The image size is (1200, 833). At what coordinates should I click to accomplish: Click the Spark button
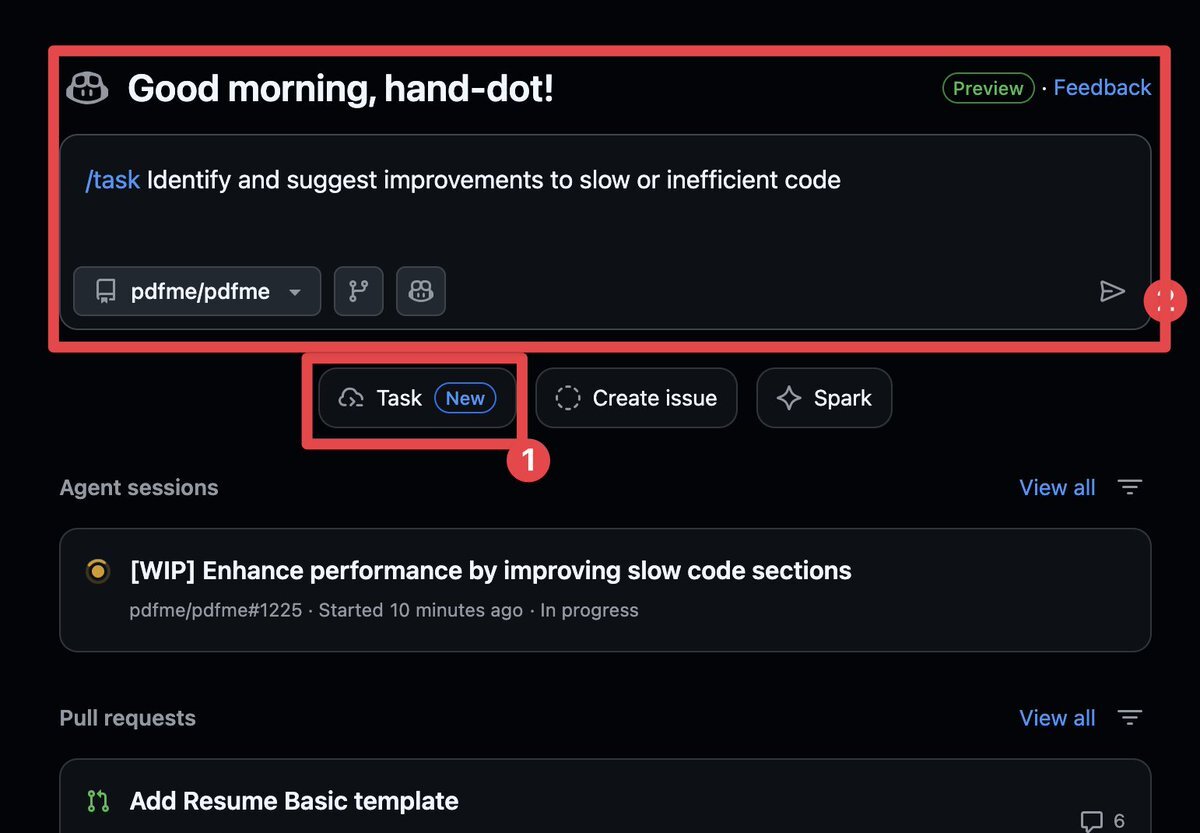824,398
